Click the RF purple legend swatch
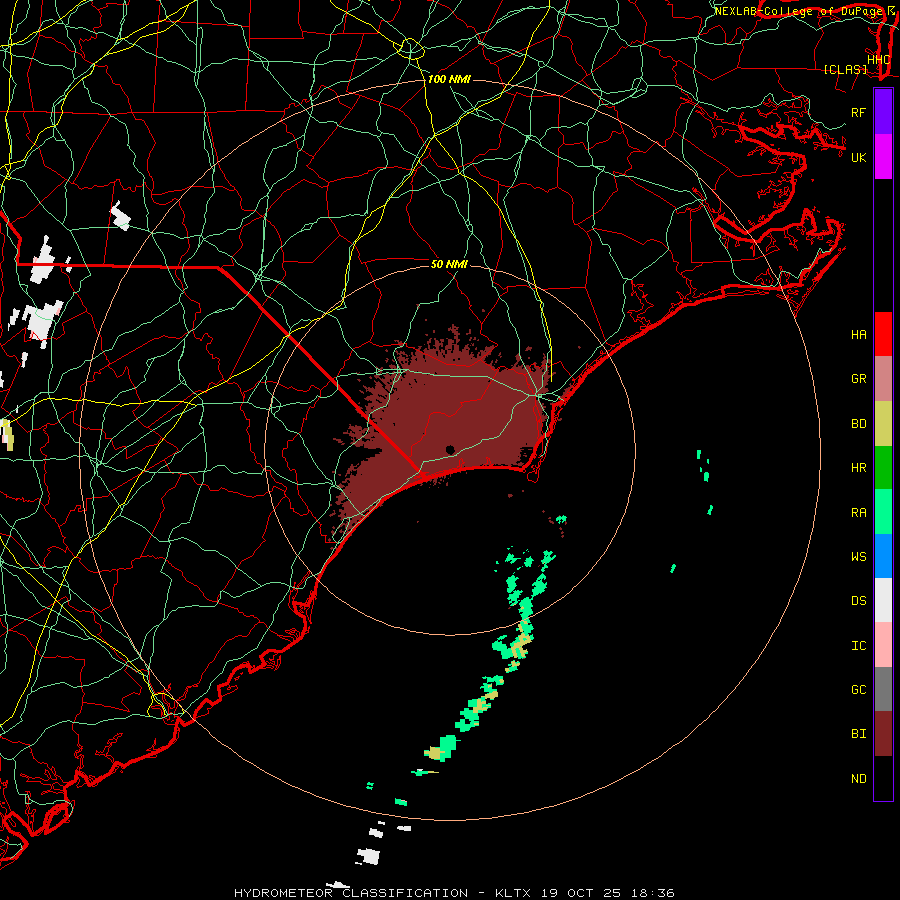 (883, 112)
